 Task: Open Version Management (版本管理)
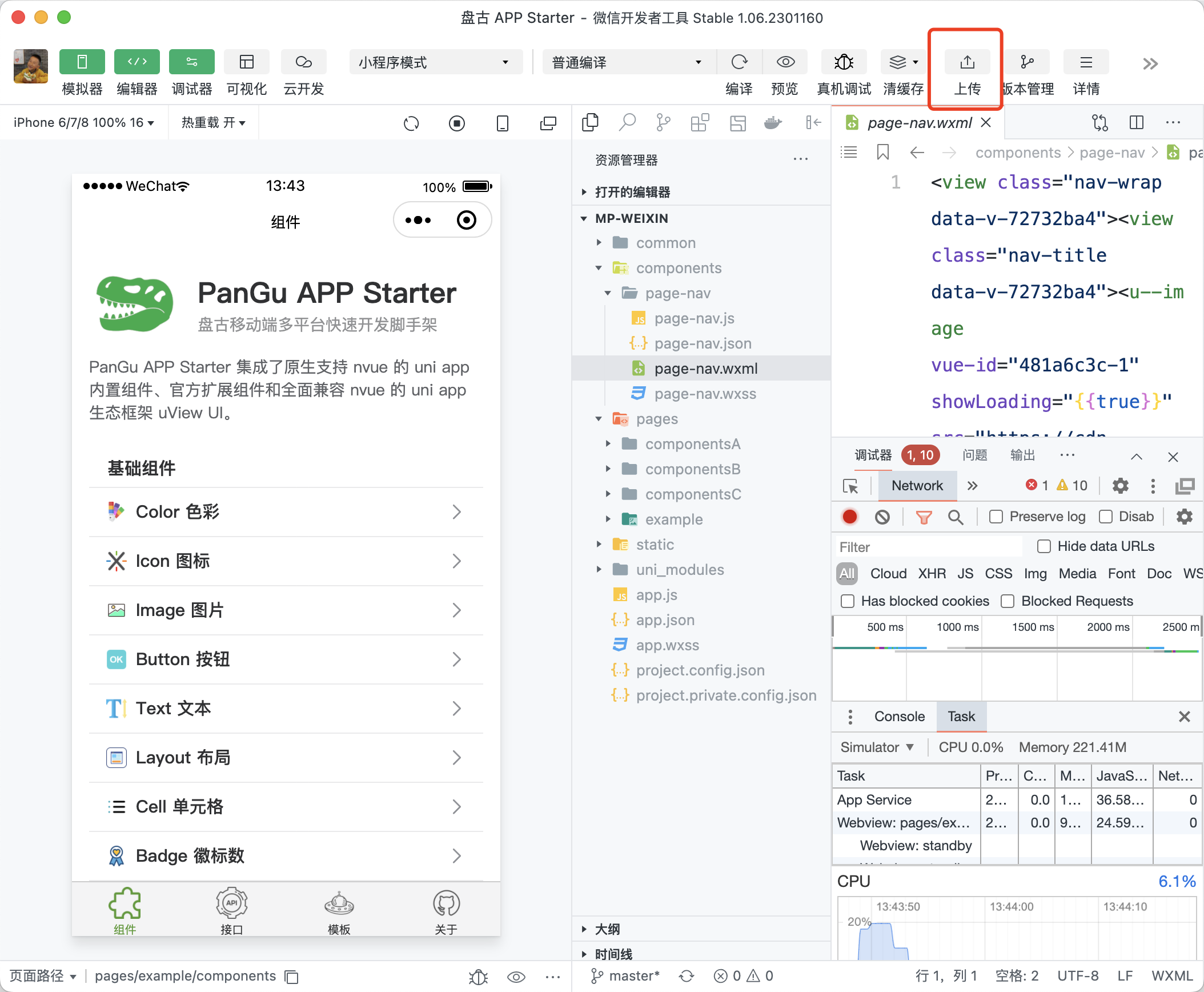(x=1026, y=62)
